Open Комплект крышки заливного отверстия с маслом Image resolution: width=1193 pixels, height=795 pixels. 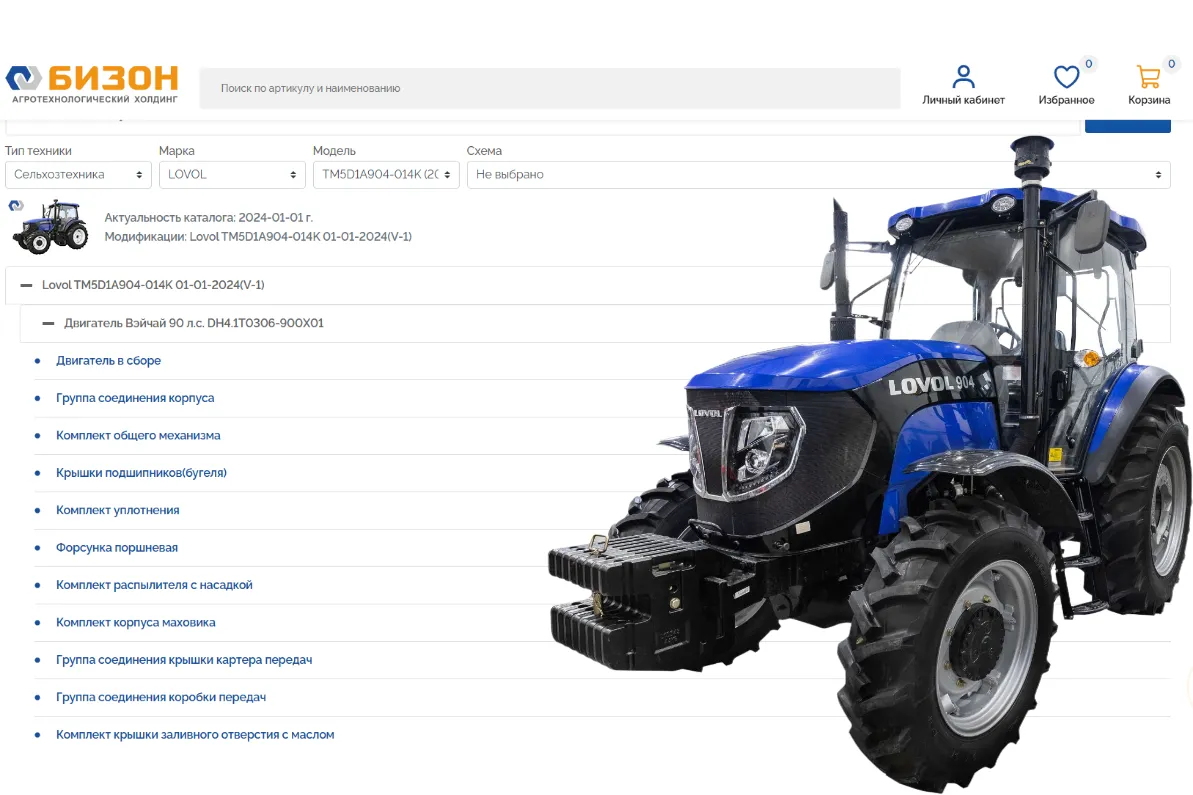[195, 735]
